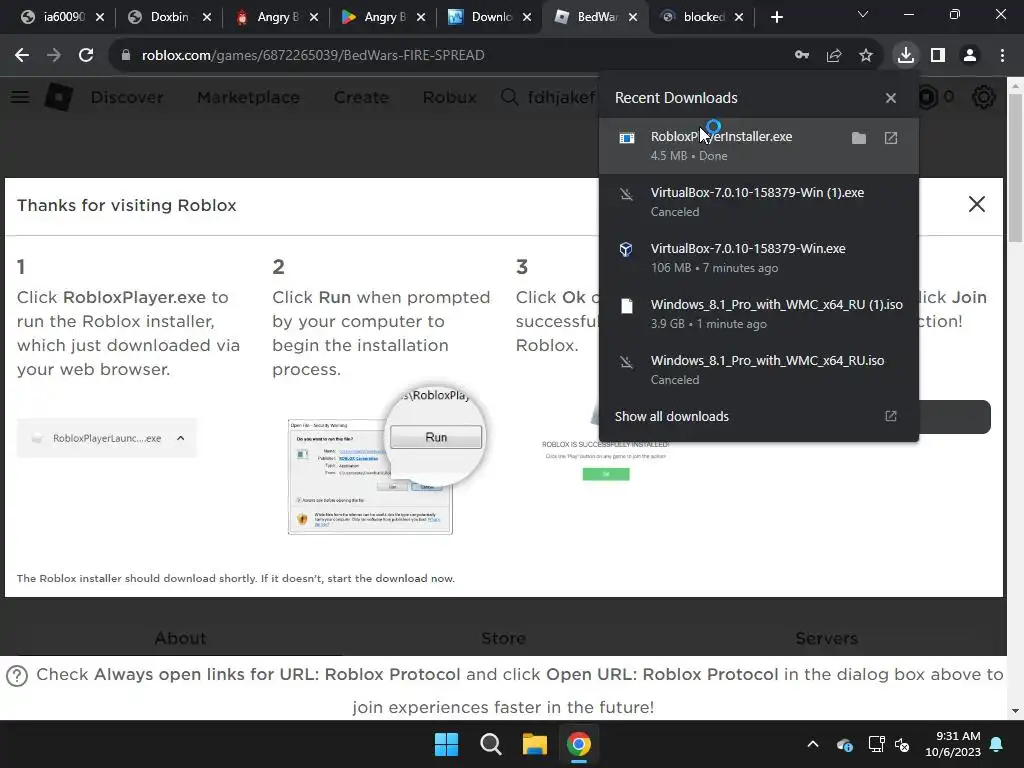Image resolution: width=1024 pixels, height=768 pixels.
Task: Reload the current page
Action: tap(86, 56)
